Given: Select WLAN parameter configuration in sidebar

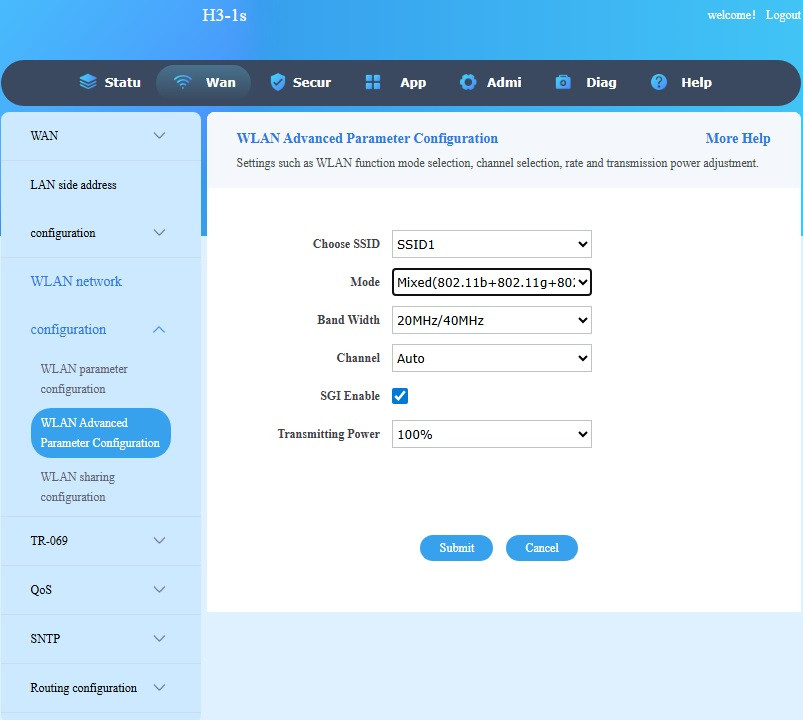Looking at the screenshot, I should 84,379.
